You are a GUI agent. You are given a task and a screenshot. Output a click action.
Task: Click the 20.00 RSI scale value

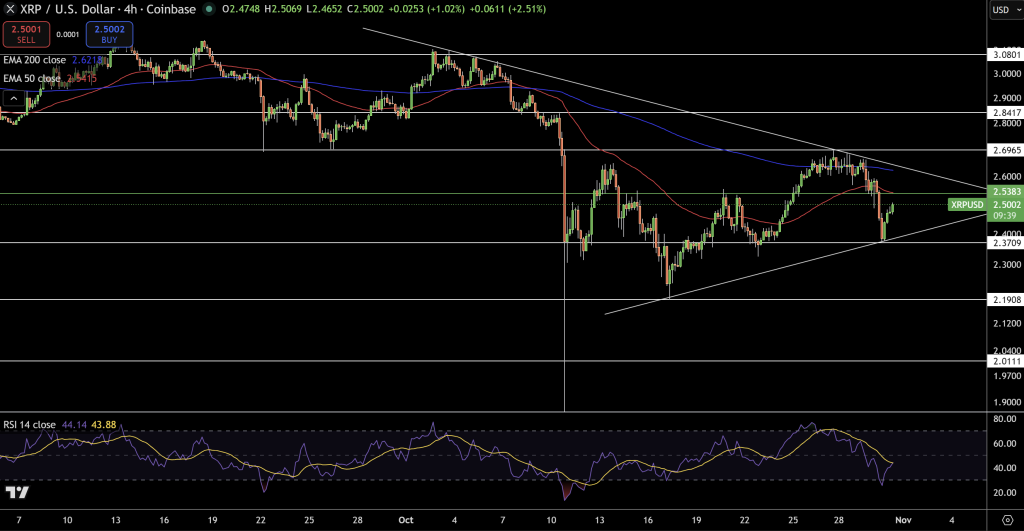(x=1004, y=492)
